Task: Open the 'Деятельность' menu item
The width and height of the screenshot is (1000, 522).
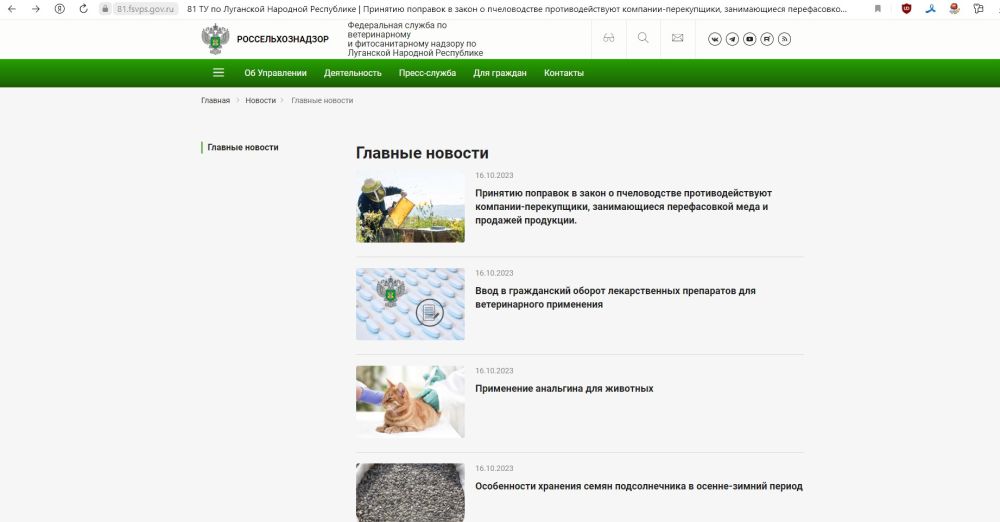Action: tap(353, 73)
